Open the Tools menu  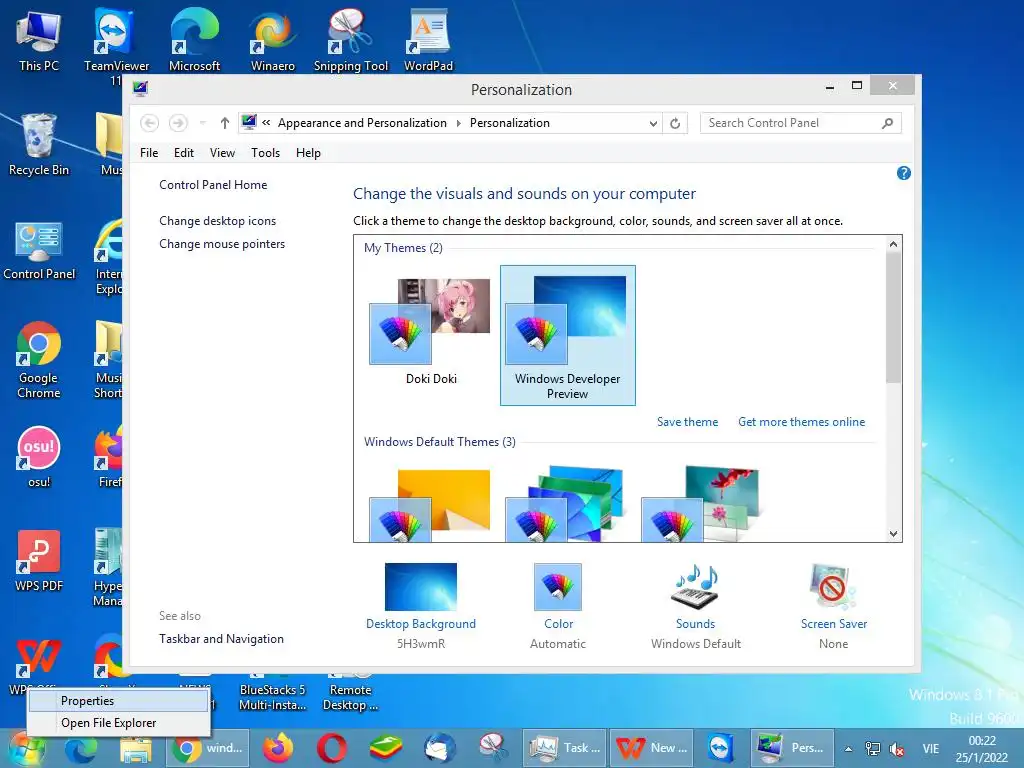(x=265, y=153)
